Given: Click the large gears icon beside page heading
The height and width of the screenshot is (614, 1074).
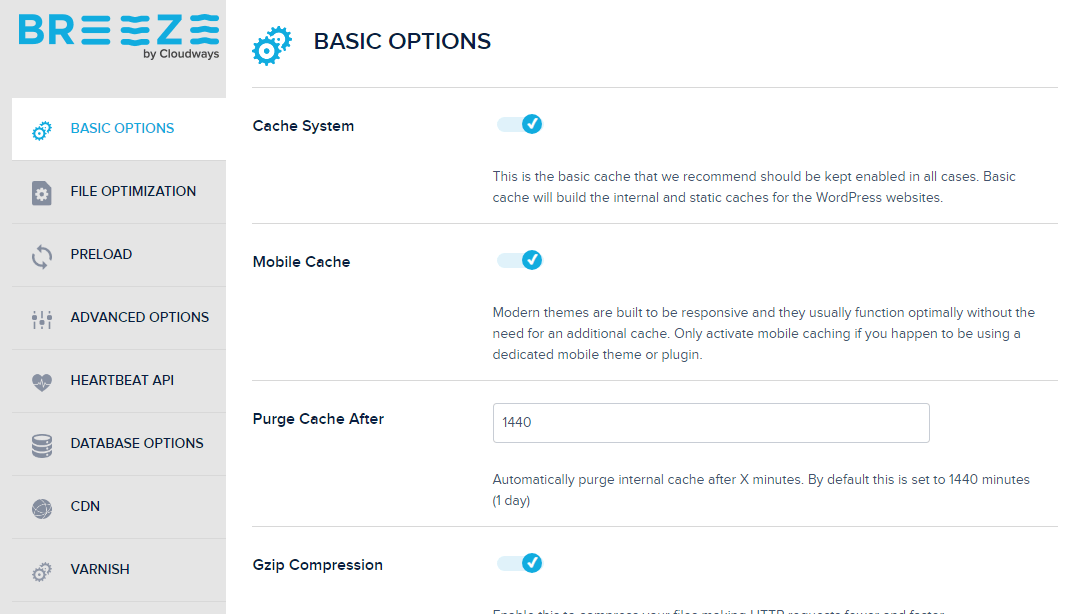Looking at the screenshot, I should pos(272,45).
